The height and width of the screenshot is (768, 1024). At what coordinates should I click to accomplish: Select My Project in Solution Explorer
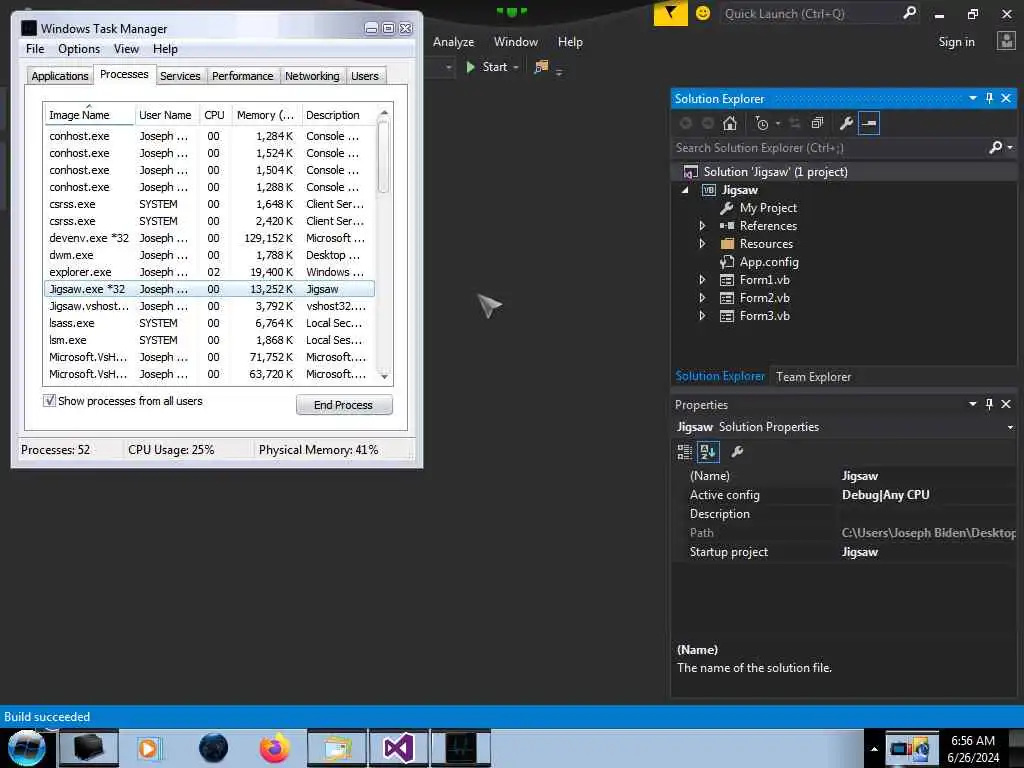768,208
